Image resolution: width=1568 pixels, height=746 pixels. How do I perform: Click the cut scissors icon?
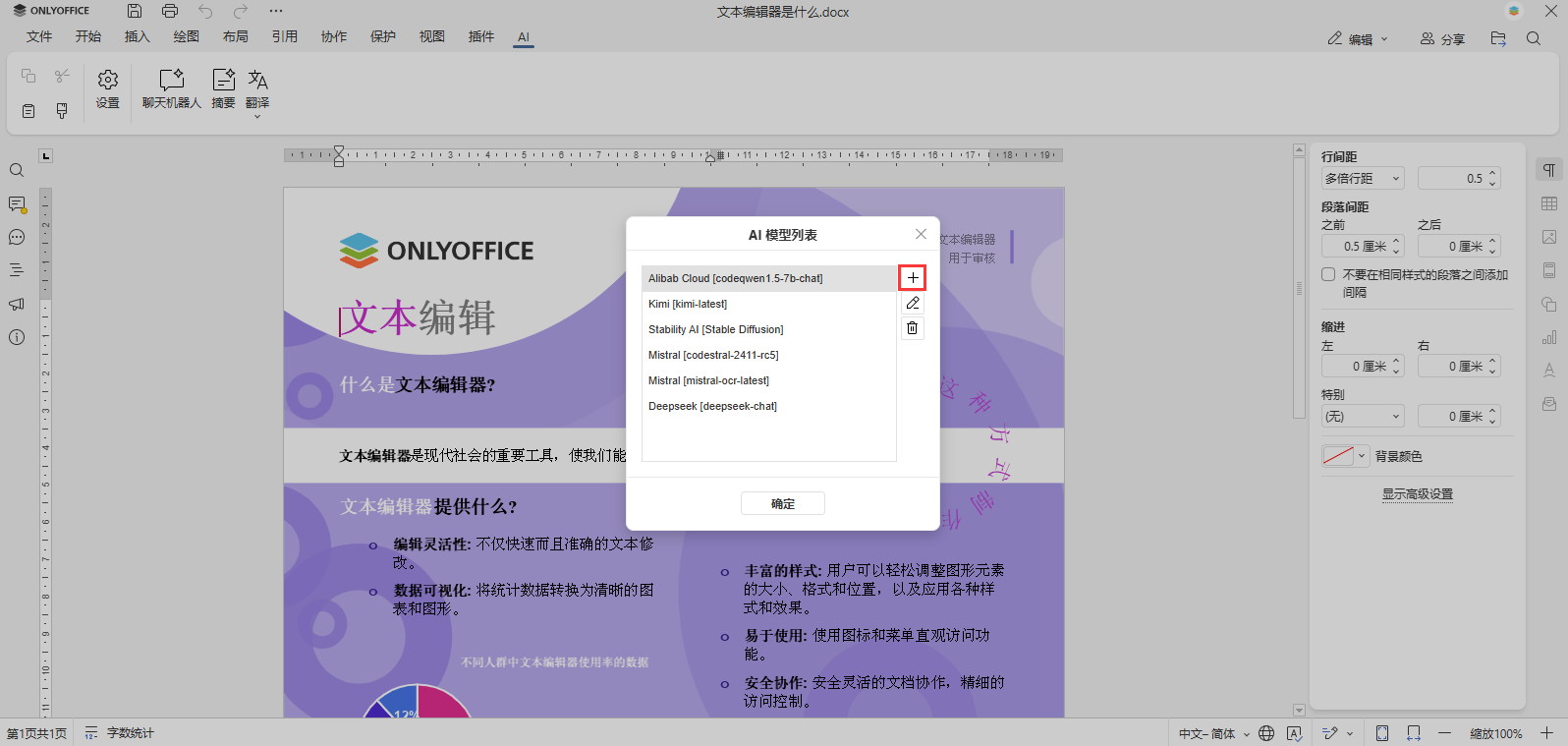62,76
